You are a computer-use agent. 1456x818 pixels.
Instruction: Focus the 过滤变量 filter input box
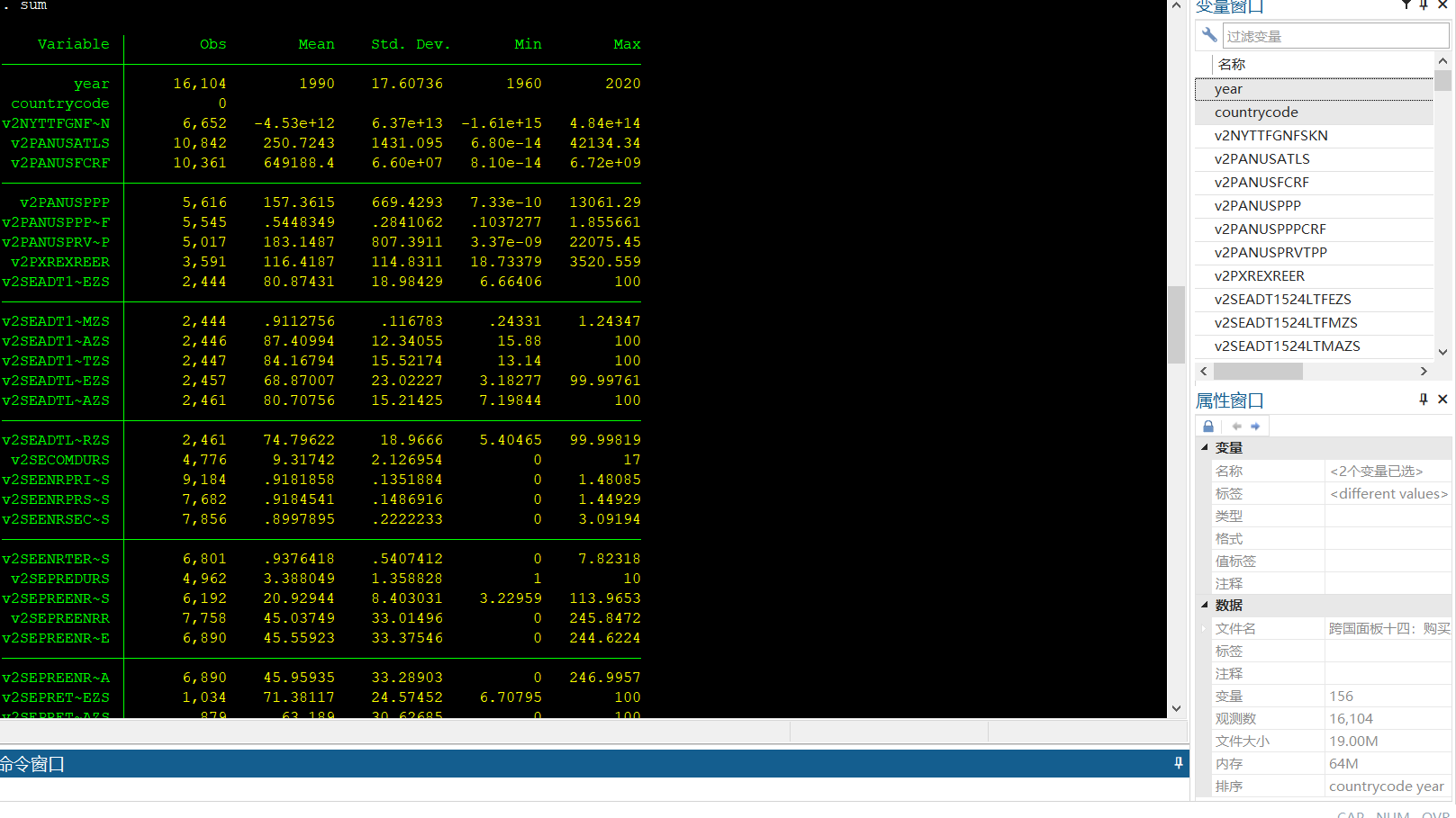click(1335, 36)
